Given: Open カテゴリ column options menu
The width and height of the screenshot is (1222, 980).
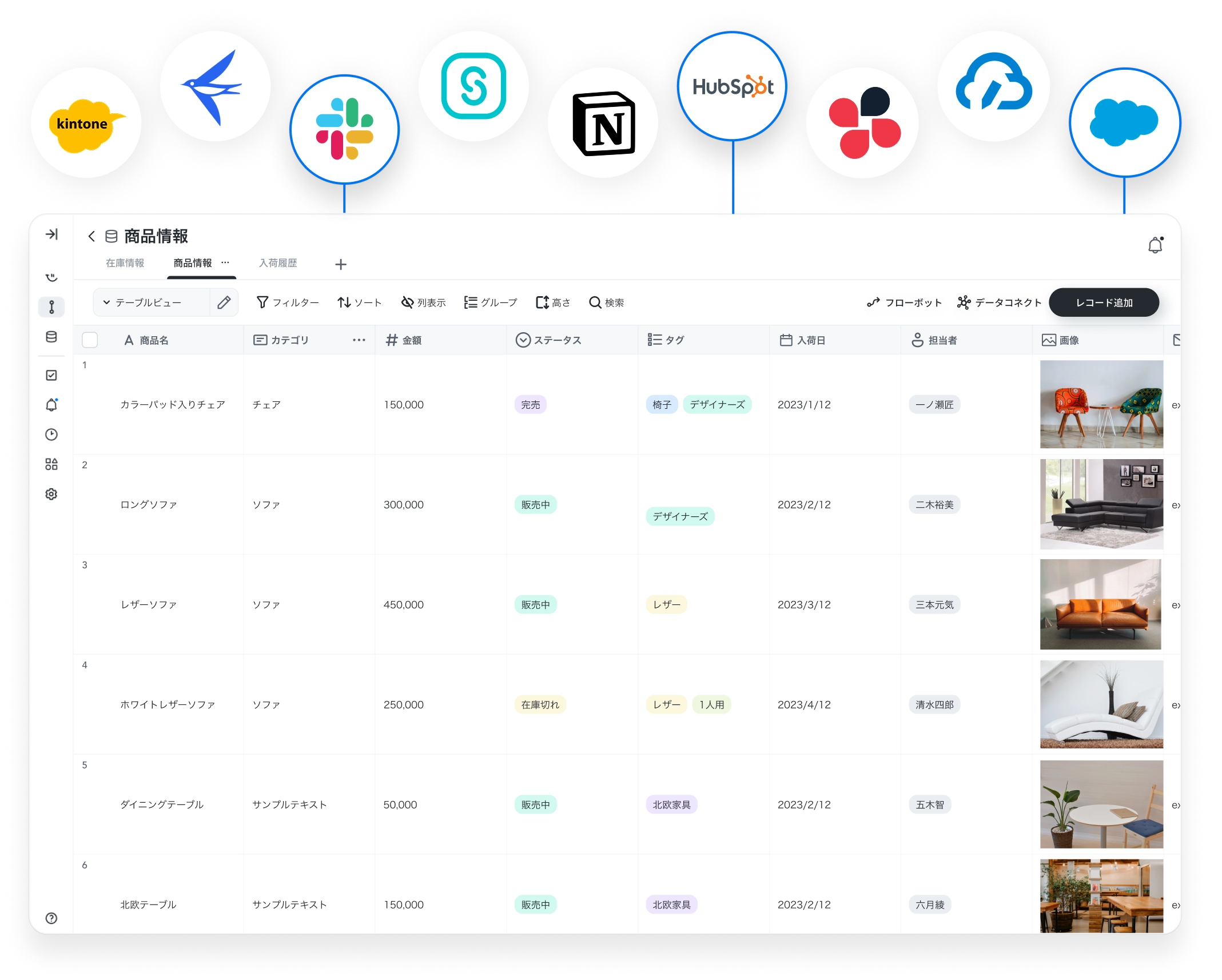Looking at the screenshot, I should point(359,340).
